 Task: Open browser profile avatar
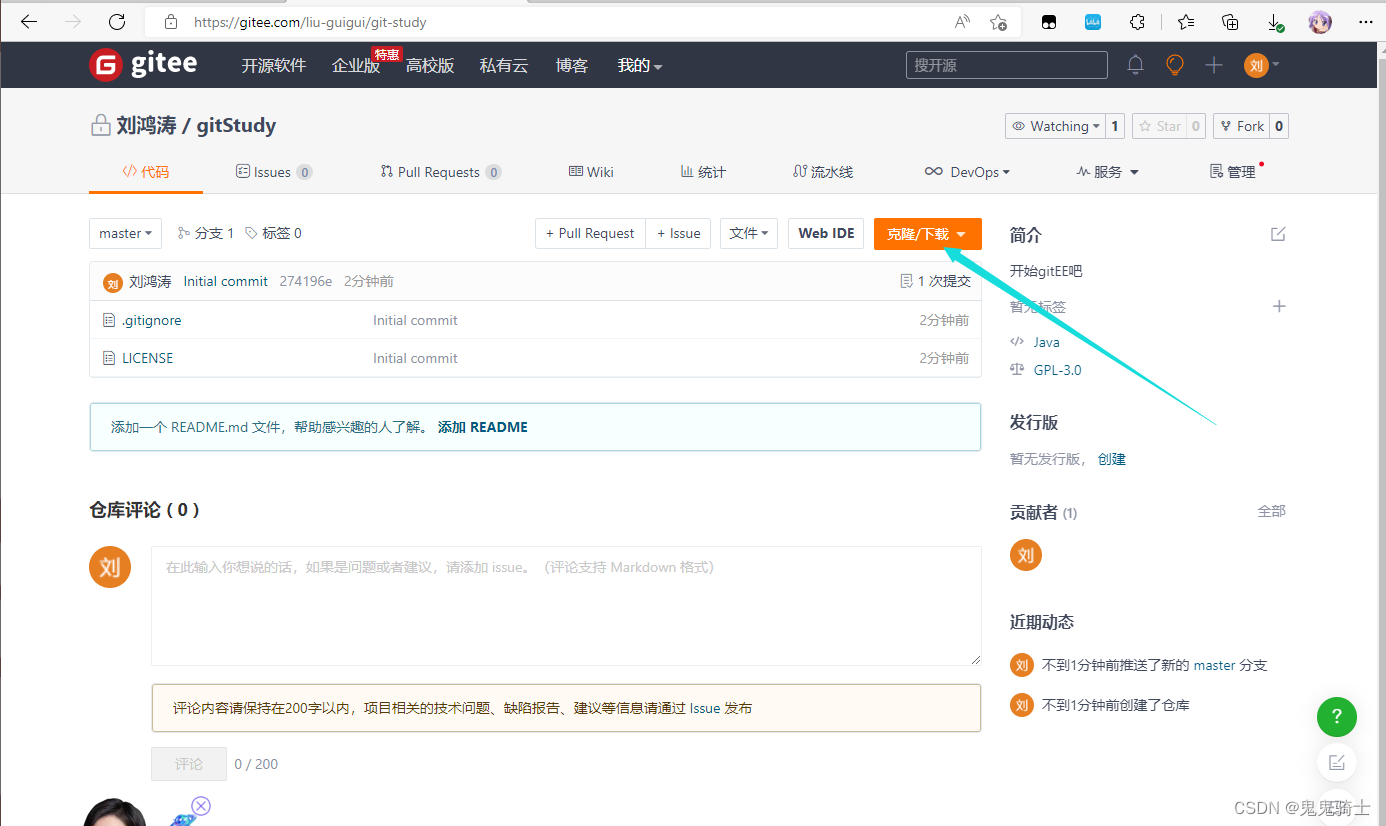click(1320, 21)
